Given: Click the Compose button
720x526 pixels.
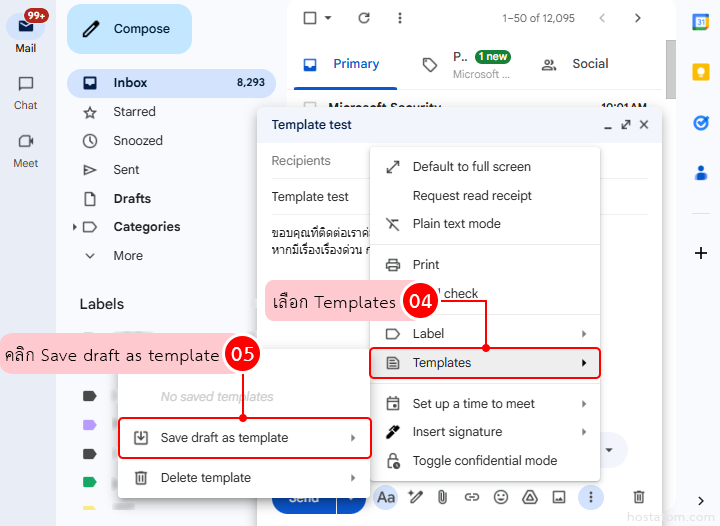Looking at the screenshot, I should [x=129, y=29].
